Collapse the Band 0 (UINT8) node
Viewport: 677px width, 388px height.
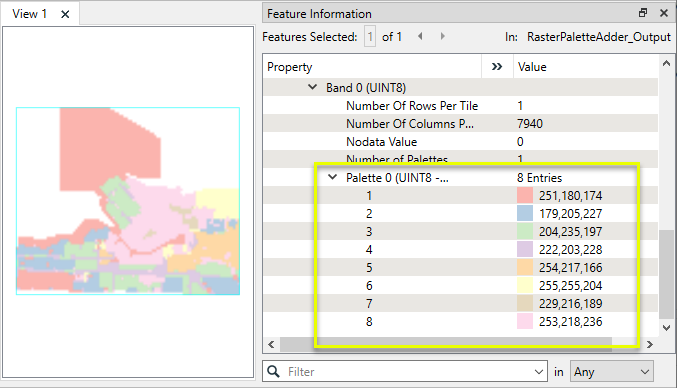pyautogui.click(x=312, y=87)
